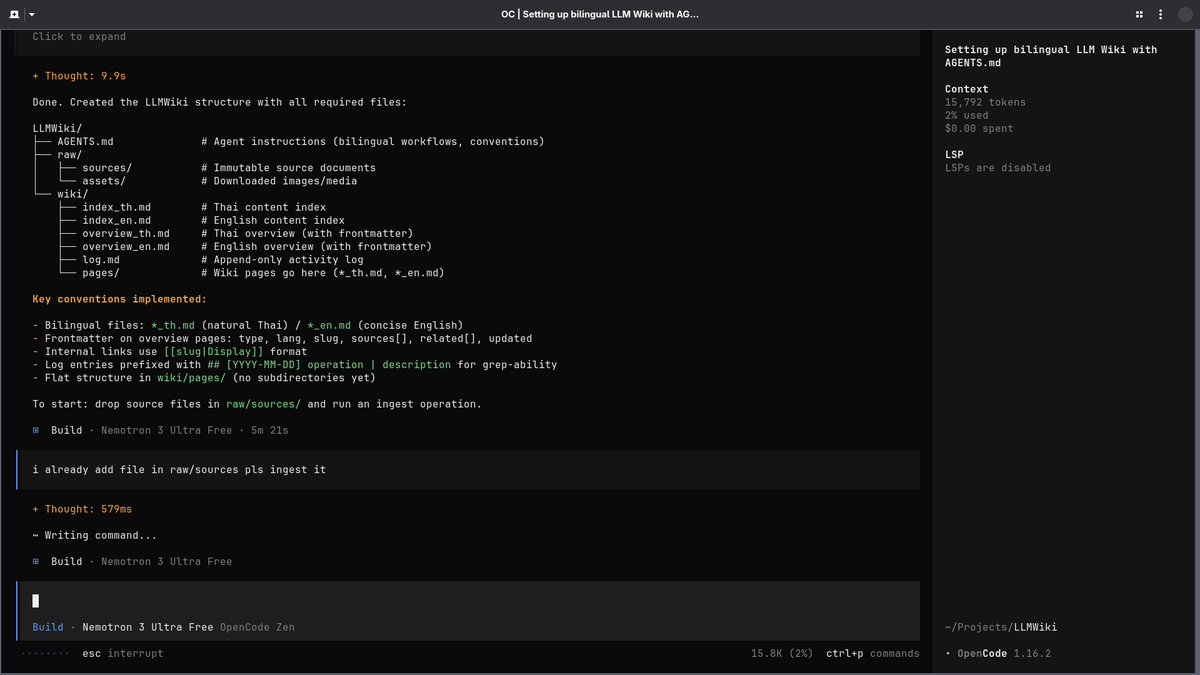Click the green '## [YYYY-MM-DD] operation | description' text

click(329, 365)
